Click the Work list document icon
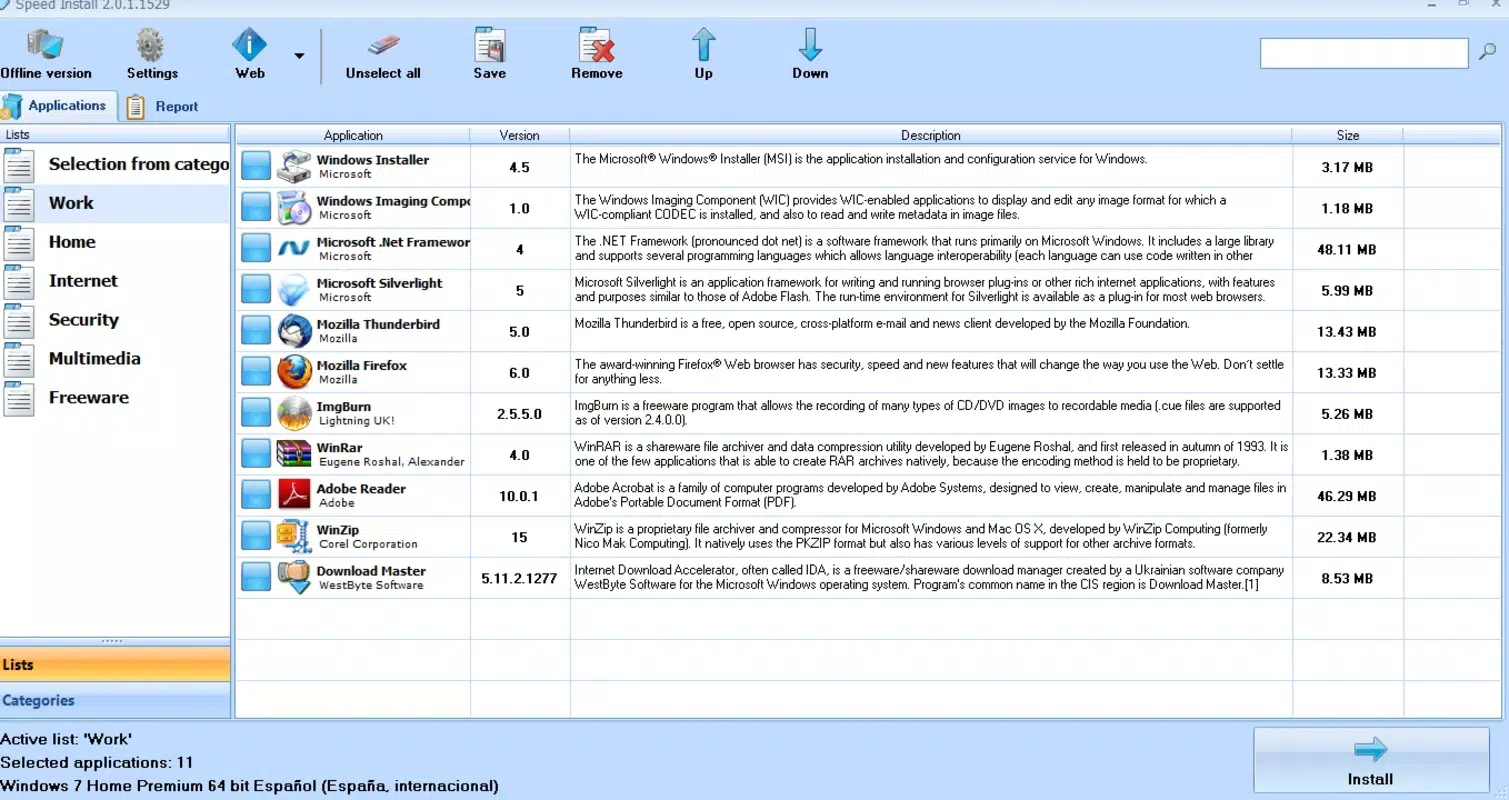 pyautogui.click(x=19, y=203)
